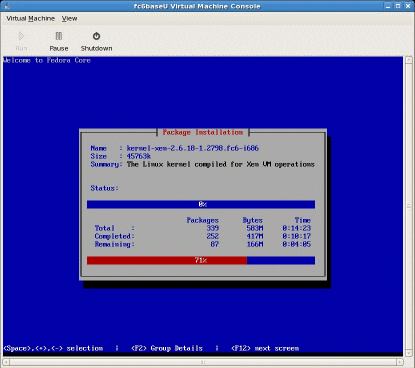
Task: Click remaining packages value 87
Action: pos(214,244)
